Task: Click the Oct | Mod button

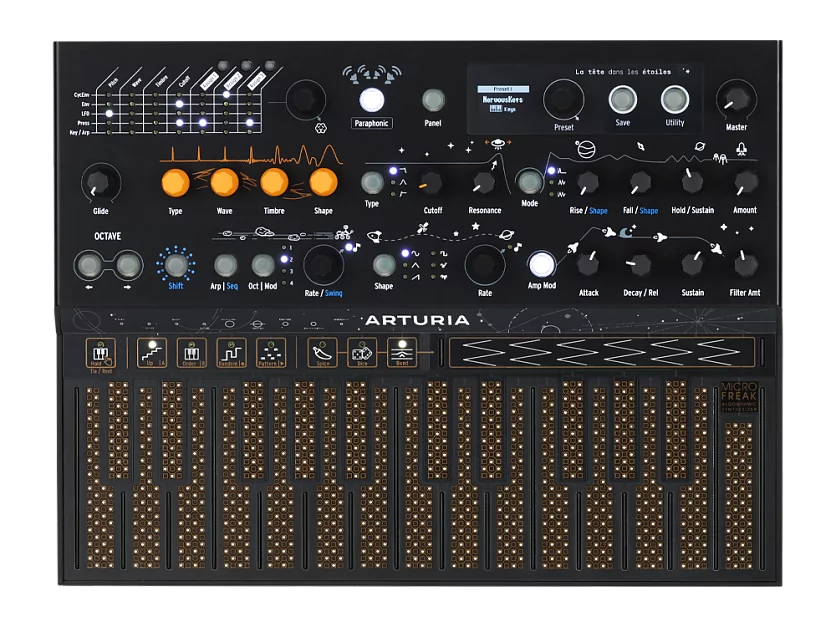Action: [x=262, y=265]
